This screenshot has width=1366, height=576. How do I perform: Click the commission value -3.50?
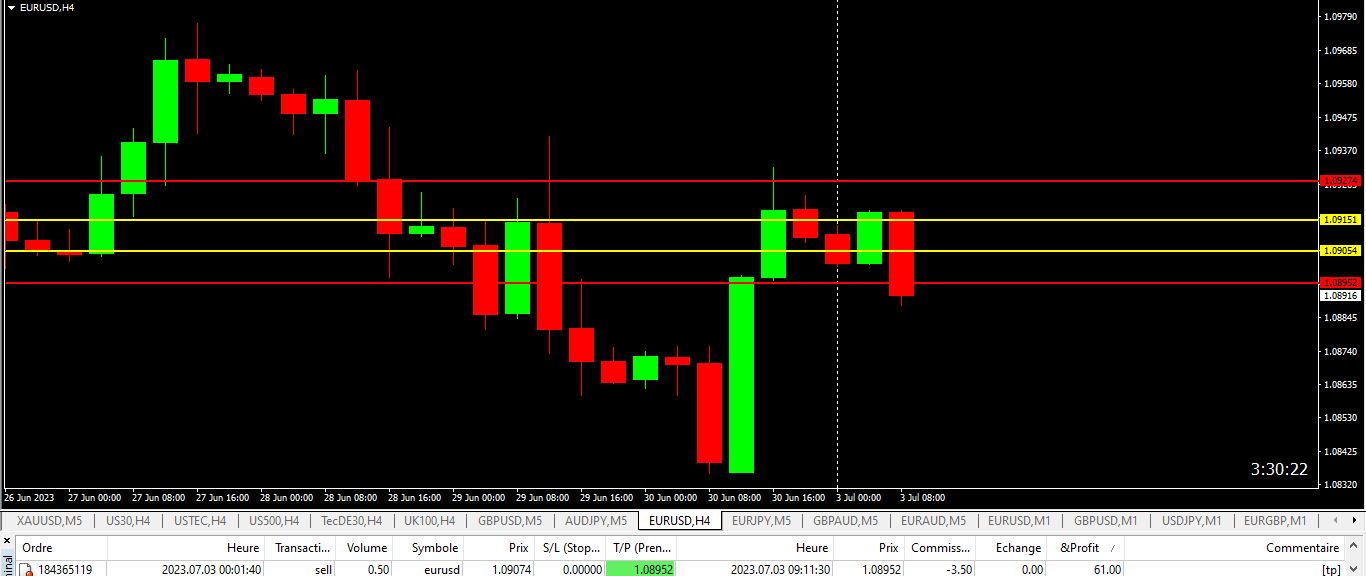click(x=957, y=570)
